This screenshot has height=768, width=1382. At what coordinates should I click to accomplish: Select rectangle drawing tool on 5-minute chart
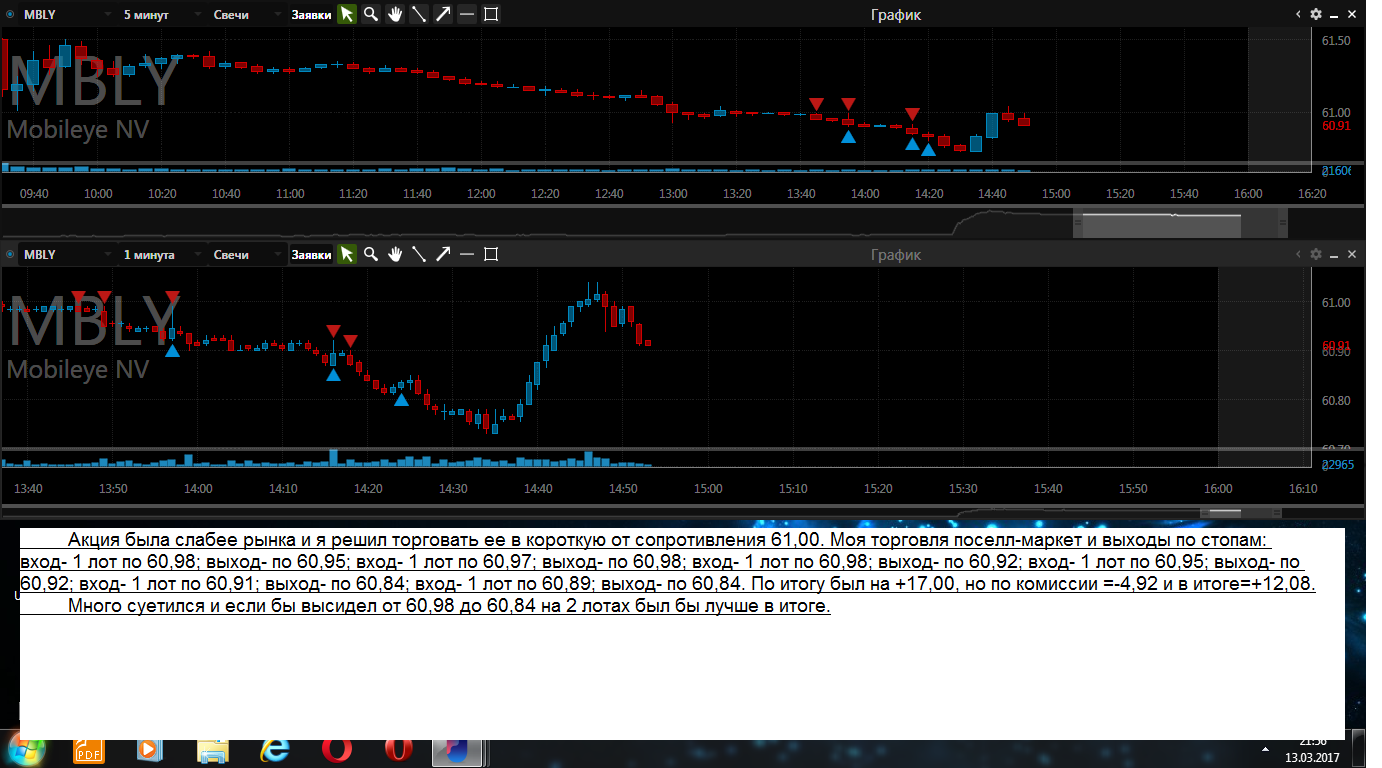click(x=491, y=14)
